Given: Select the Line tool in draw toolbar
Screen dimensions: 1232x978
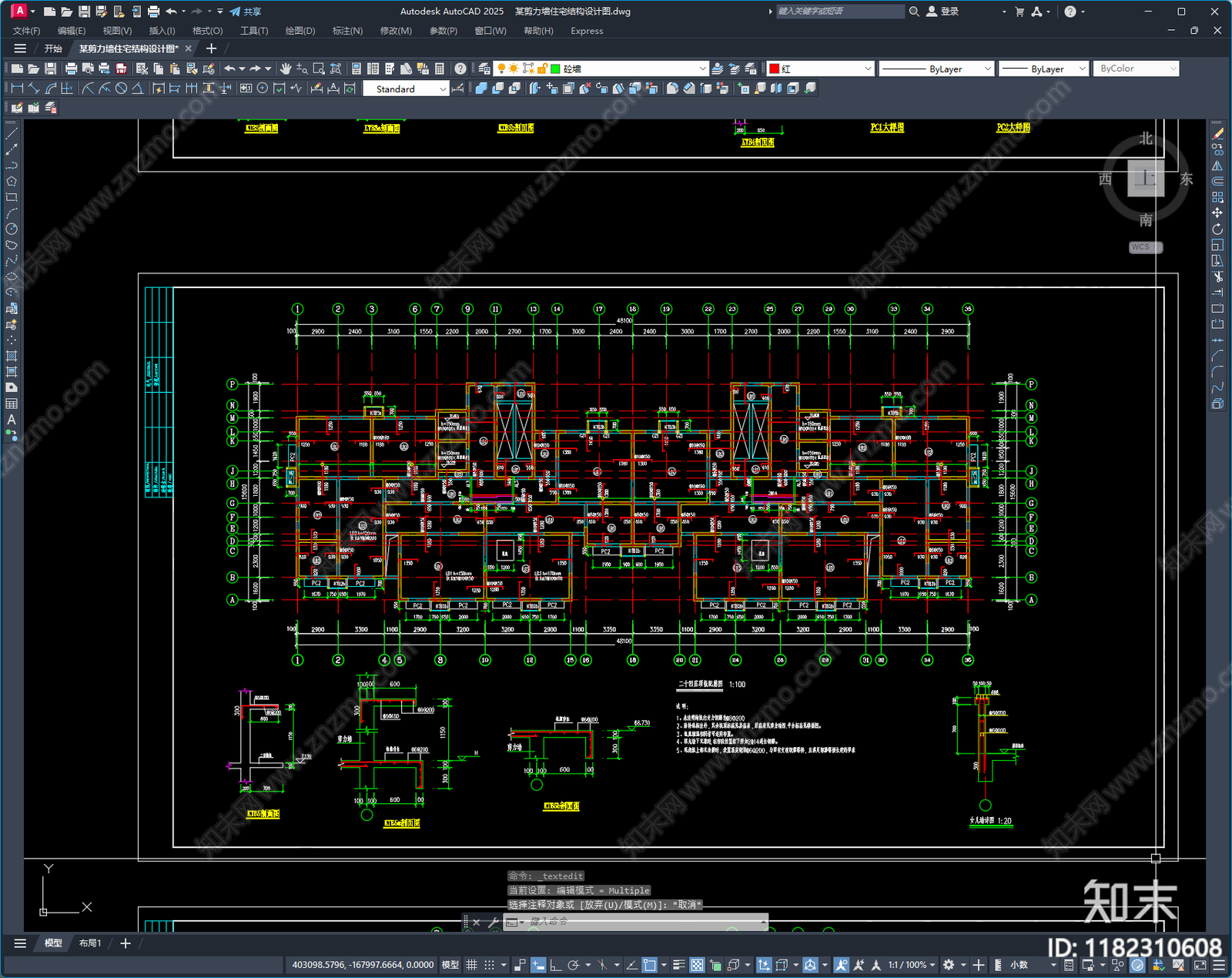Looking at the screenshot, I should [12, 134].
